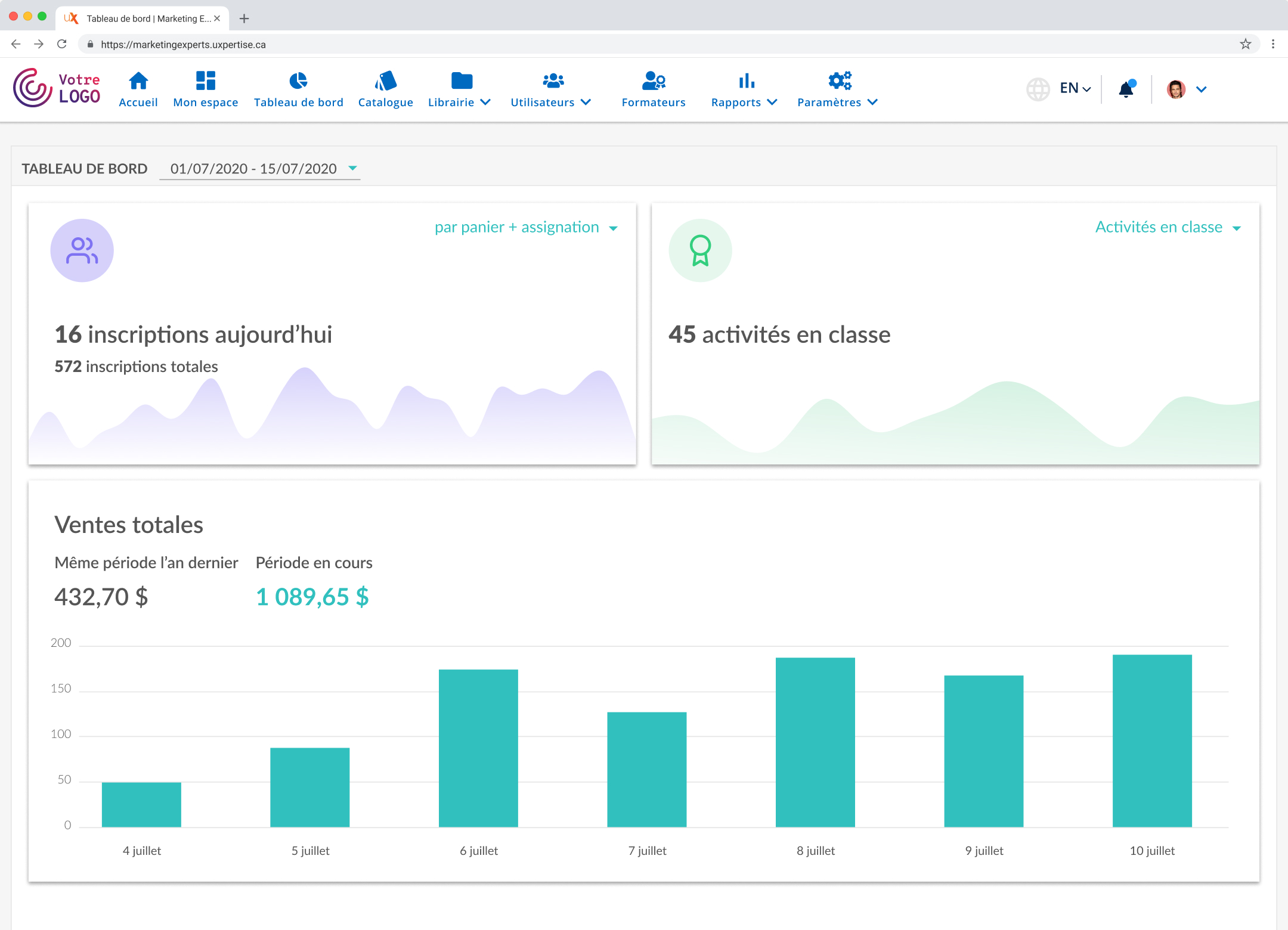This screenshot has width=1288, height=930.
Task: Expand the Utilisateurs dropdown
Action: coord(550,102)
